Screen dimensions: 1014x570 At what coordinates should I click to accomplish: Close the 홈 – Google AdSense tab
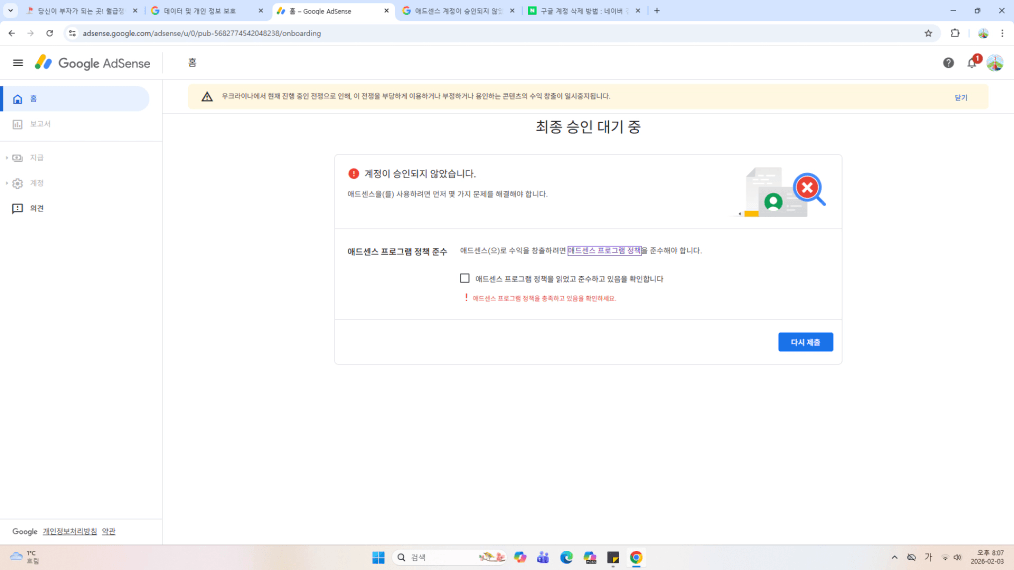[x=386, y=11]
